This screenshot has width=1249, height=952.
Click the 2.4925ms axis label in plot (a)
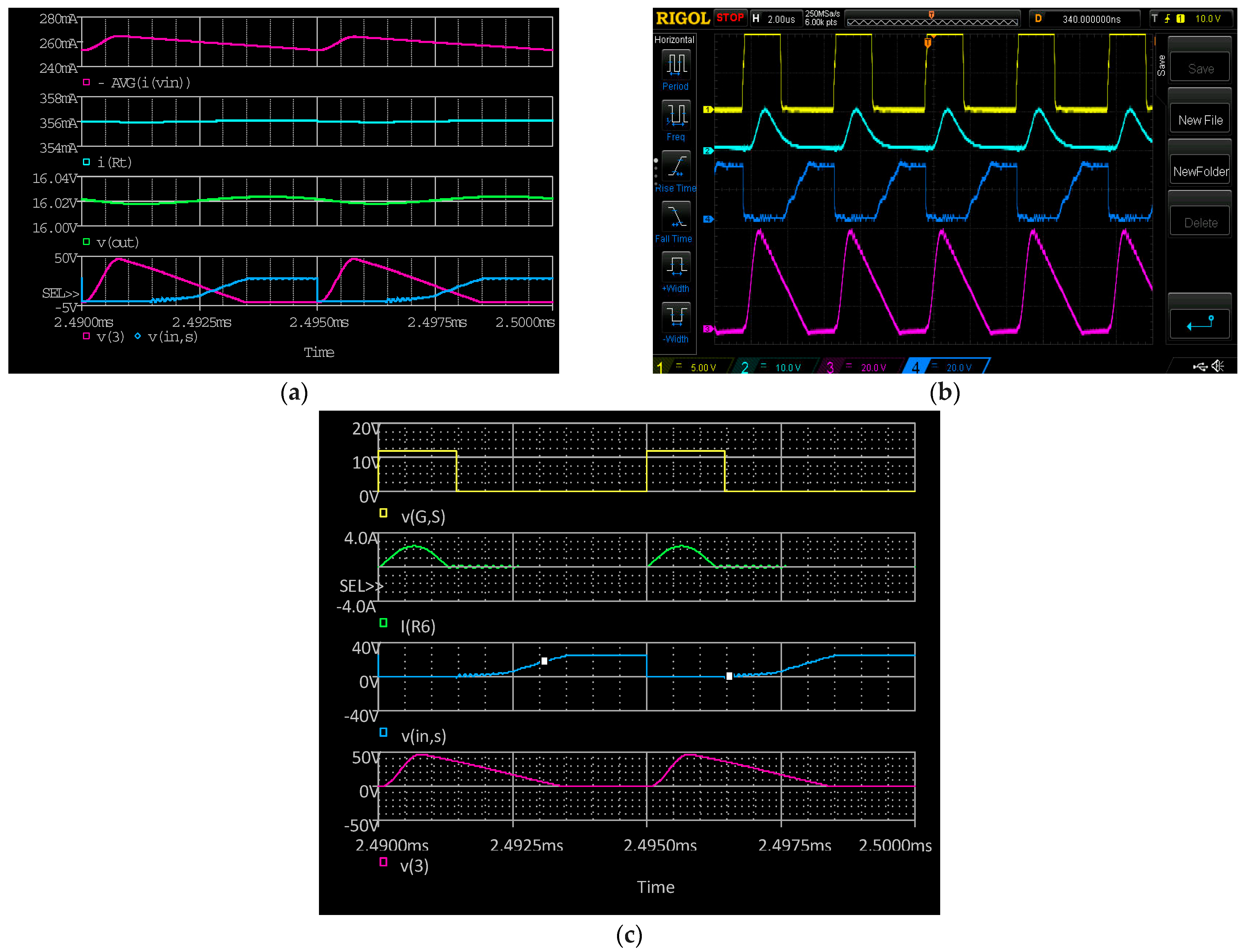pos(202,322)
